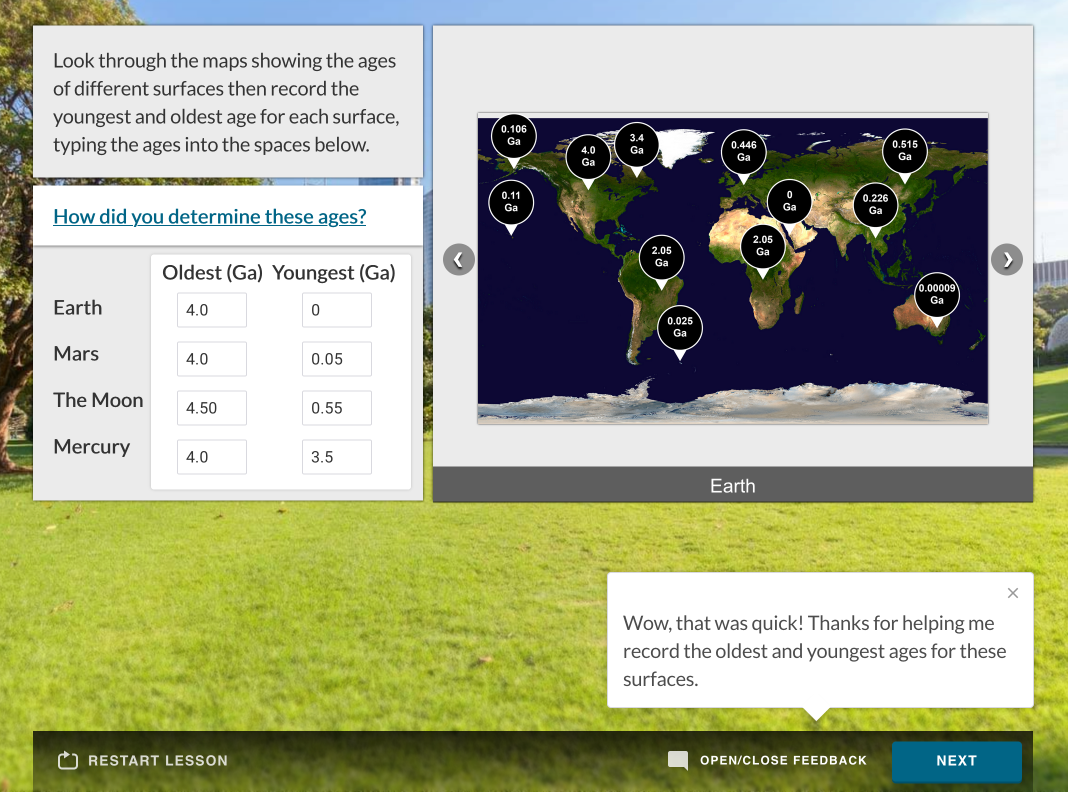Open 'How did you determine these ages?' link

pos(210,217)
